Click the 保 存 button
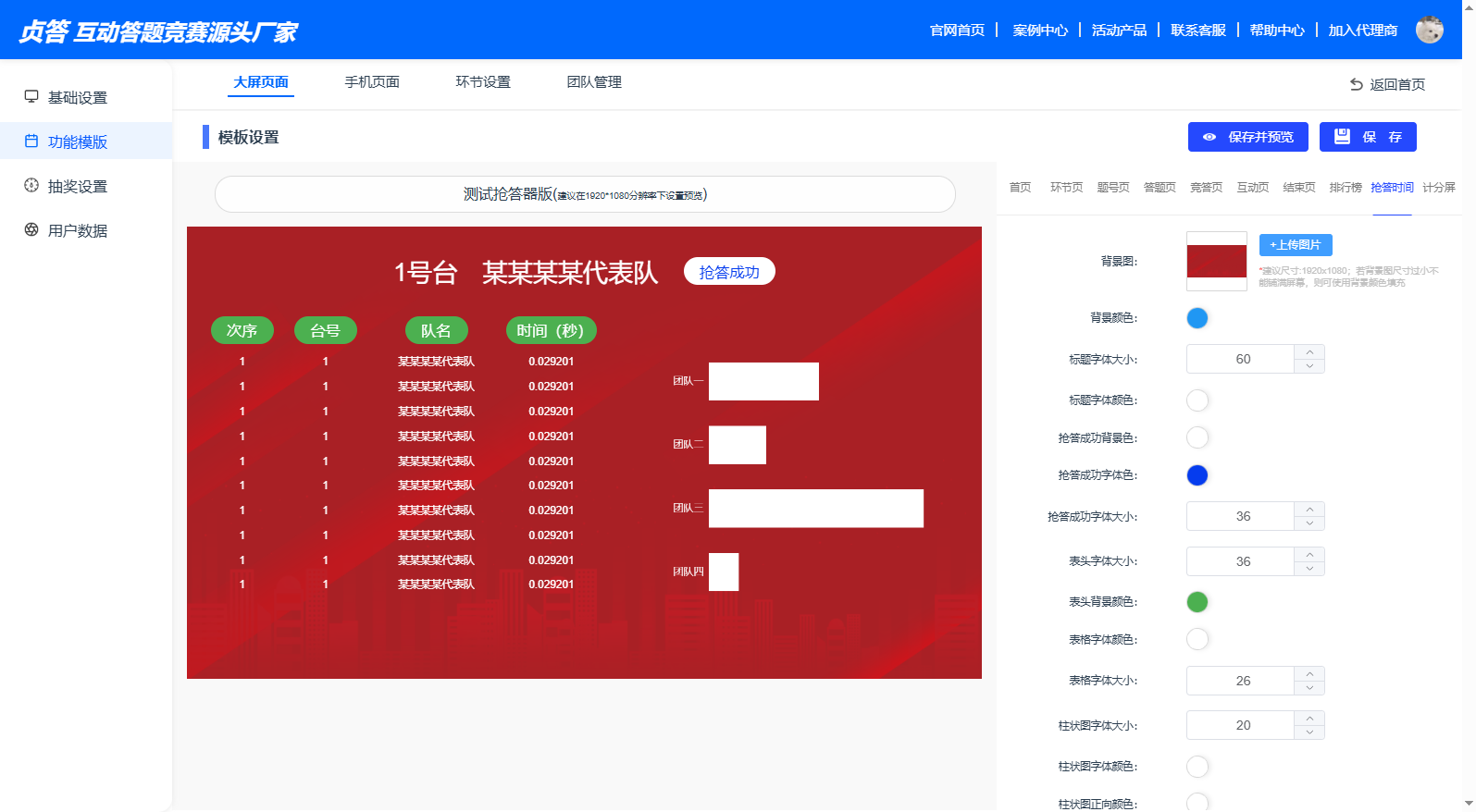Screen dimensions: 1476x812 point(1368,137)
